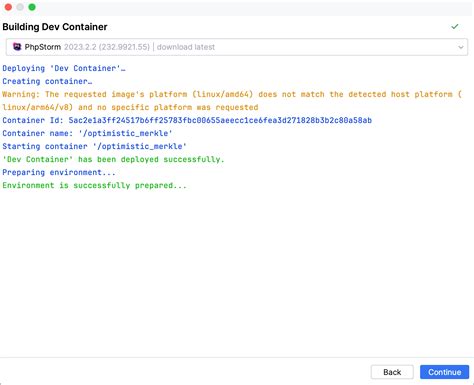Close the window with red button
This screenshot has height=385, width=474.
click(8, 7)
